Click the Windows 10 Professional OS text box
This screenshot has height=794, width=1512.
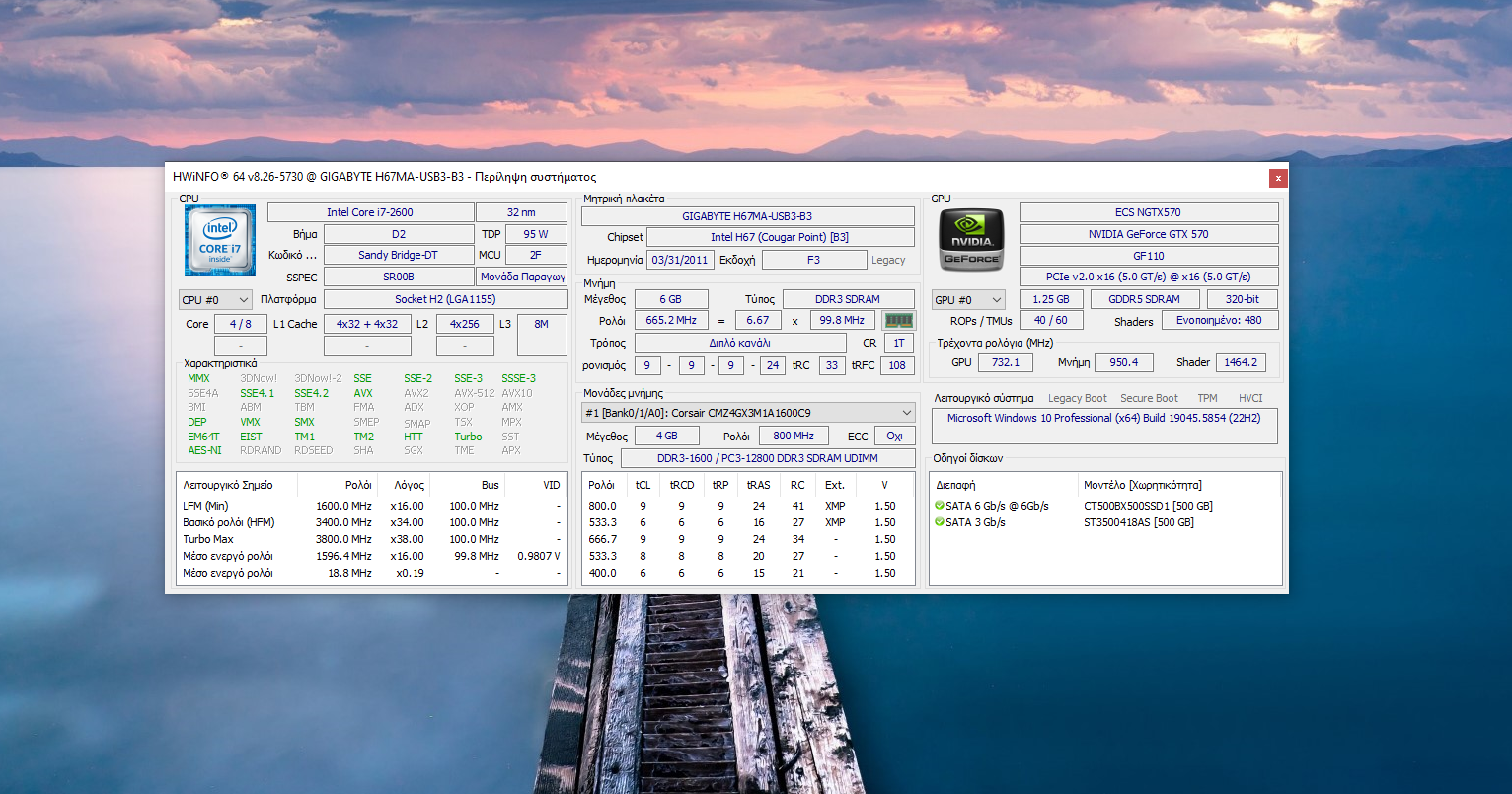coord(1104,427)
